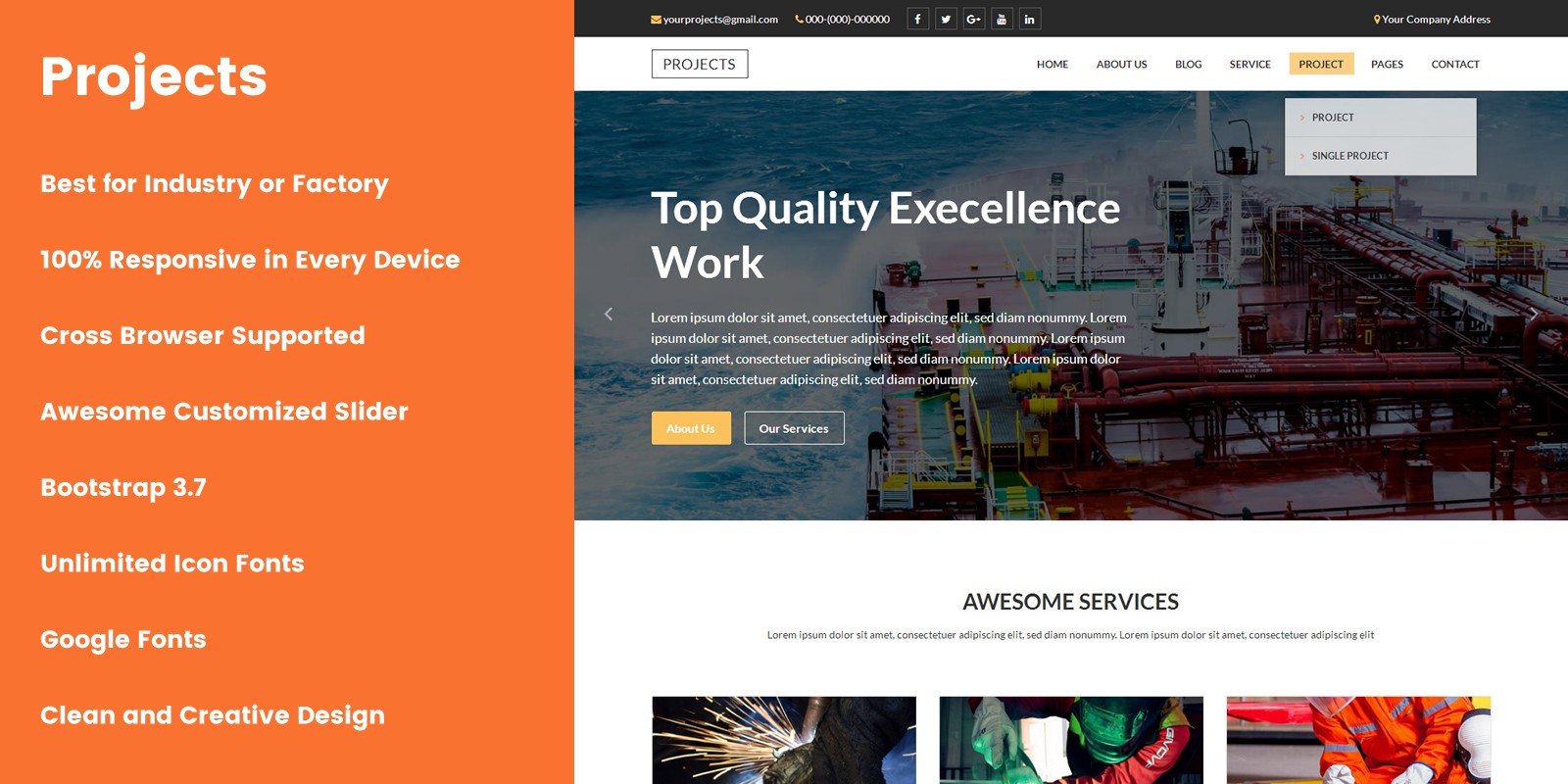Viewport: 1568px width, 784px height.
Task: Choose PROJECT from the dropdown submenu
Action: (1381, 118)
